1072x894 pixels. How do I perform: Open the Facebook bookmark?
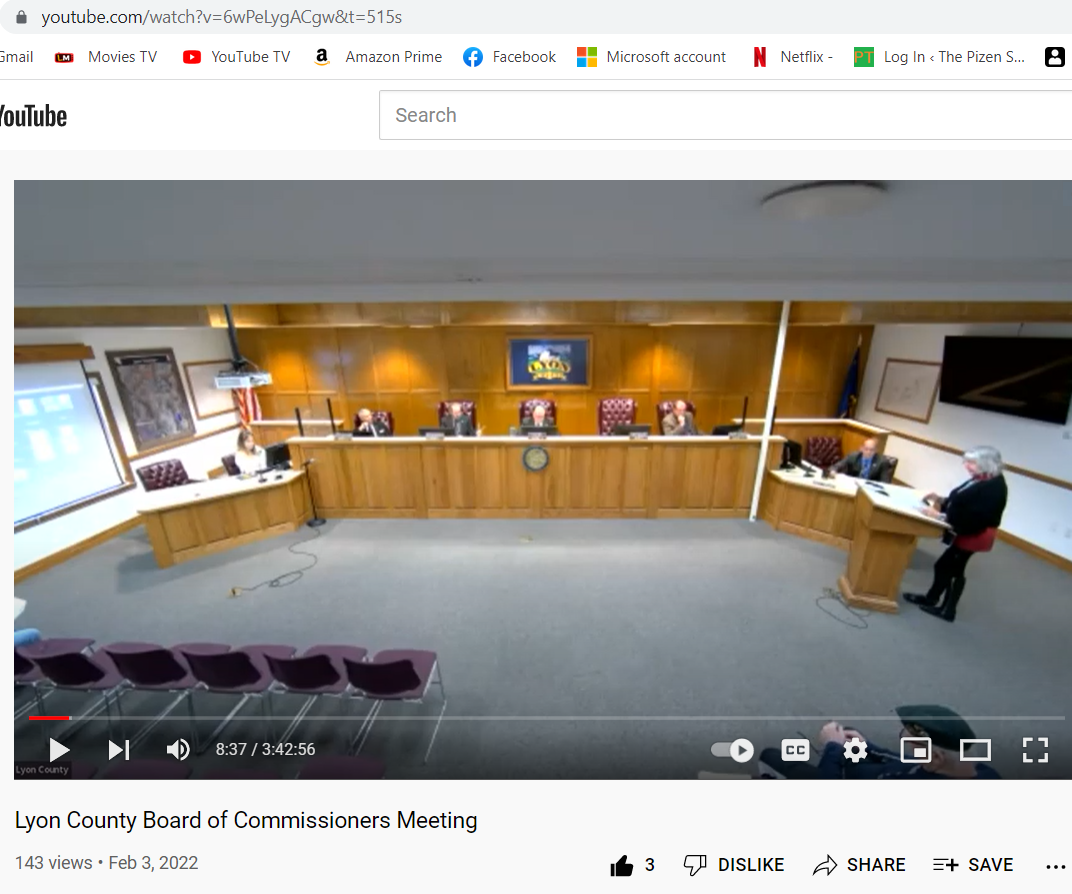[x=510, y=57]
